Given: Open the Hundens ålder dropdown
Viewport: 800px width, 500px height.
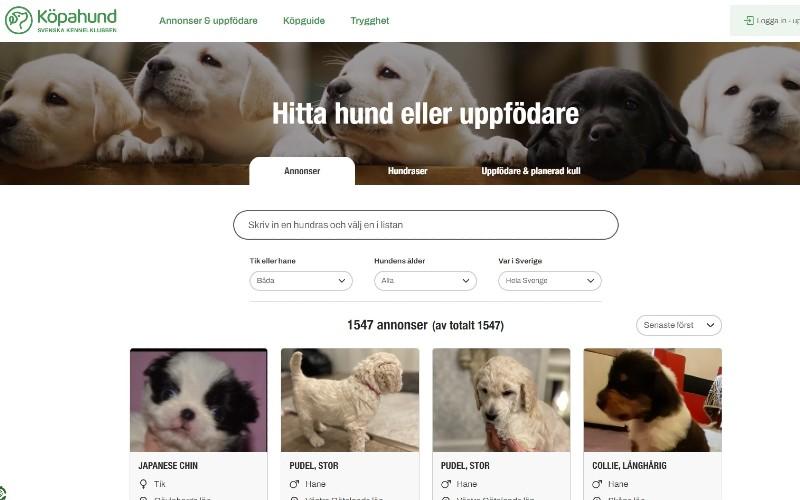Looking at the screenshot, I should tap(426, 281).
